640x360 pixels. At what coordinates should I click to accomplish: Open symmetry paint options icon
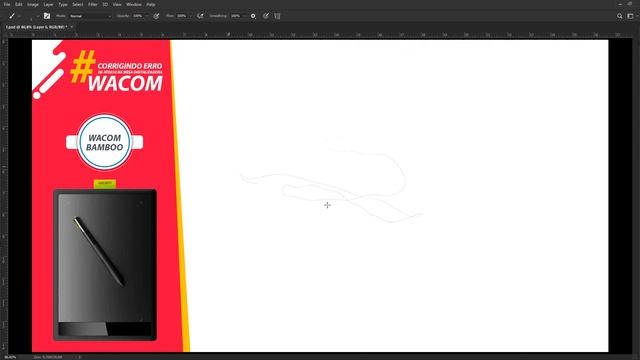point(277,16)
